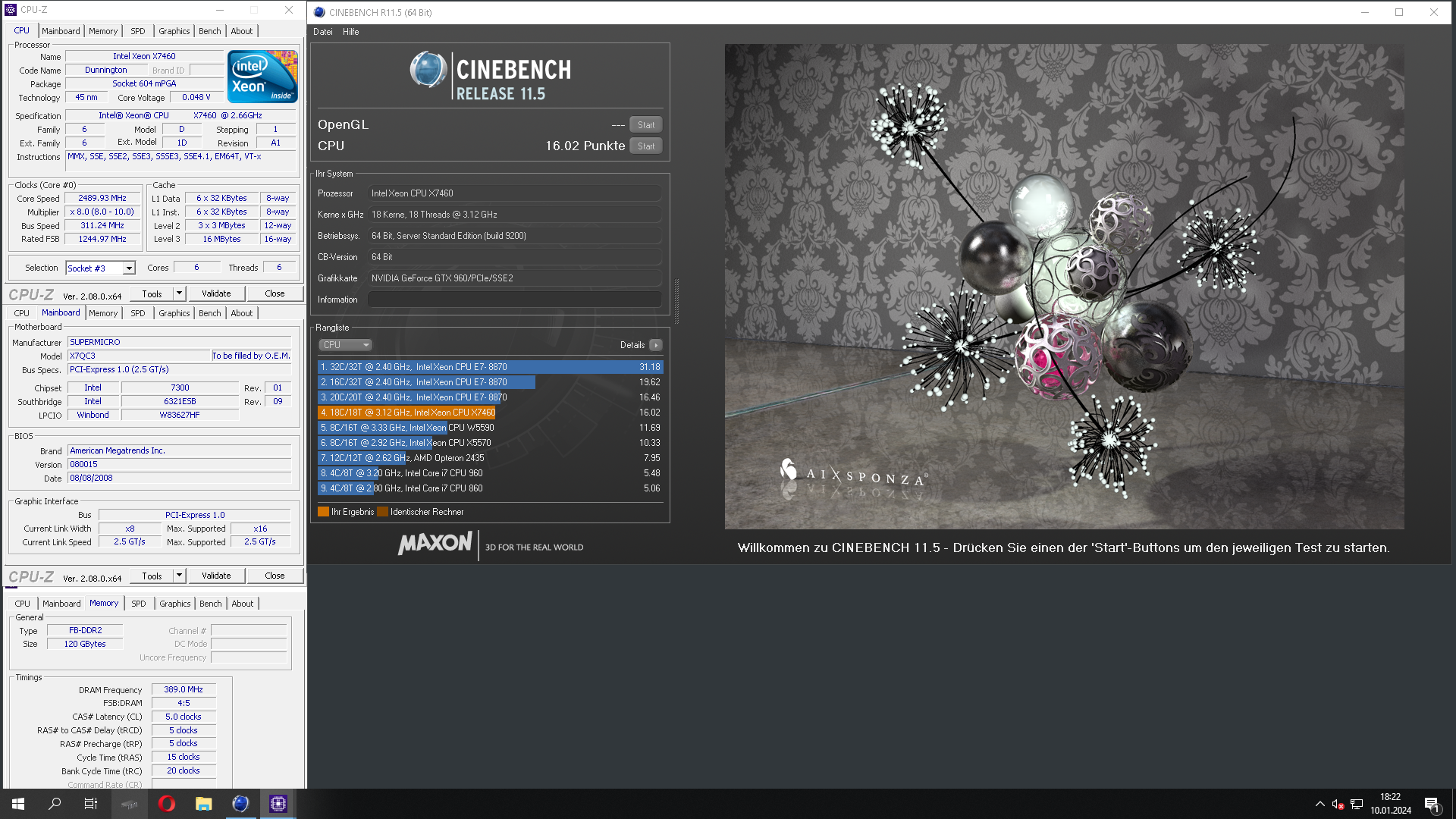Switch to Bench tab in top CPU-Z
1456x819 pixels.
pos(210,31)
